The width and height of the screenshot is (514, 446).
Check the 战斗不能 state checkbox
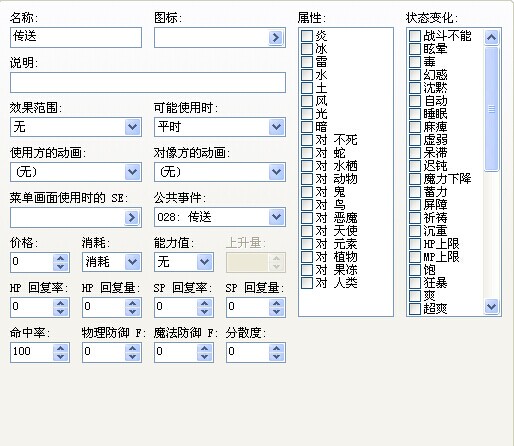(x=415, y=36)
